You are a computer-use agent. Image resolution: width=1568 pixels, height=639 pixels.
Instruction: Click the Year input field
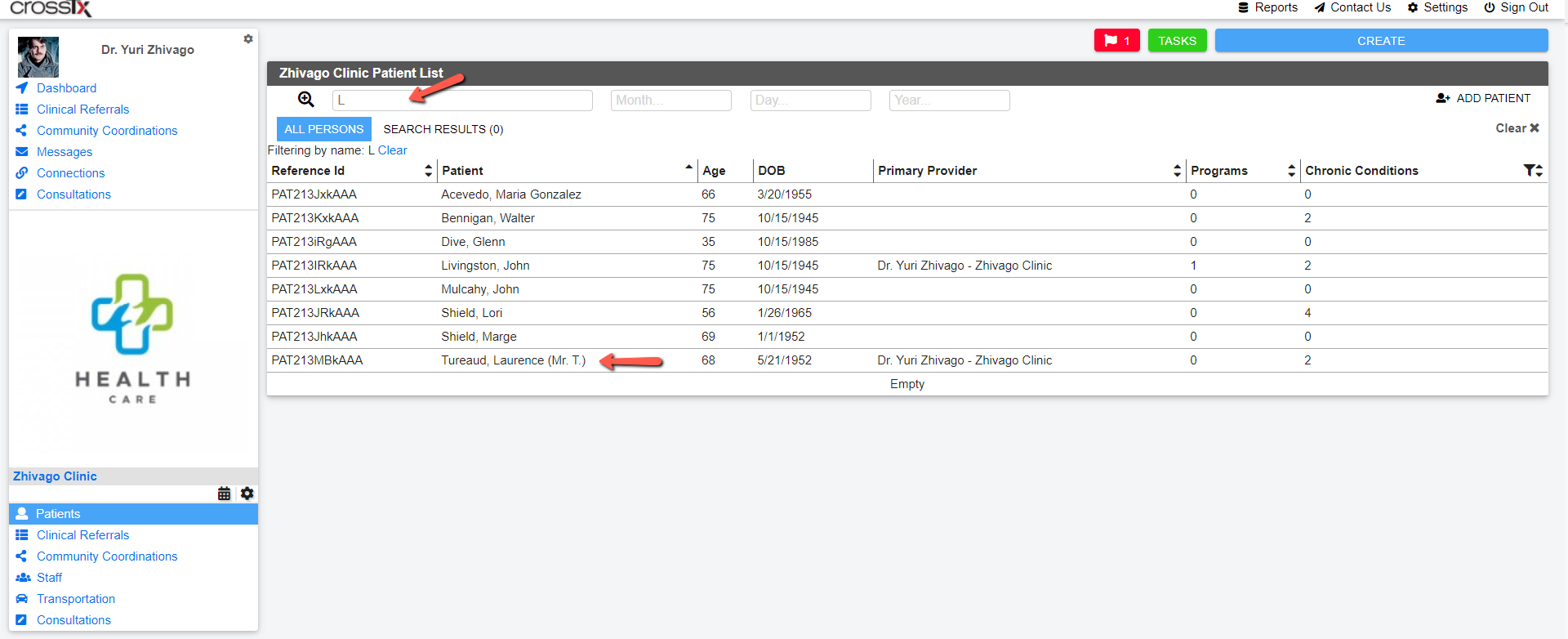coord(949,100)
